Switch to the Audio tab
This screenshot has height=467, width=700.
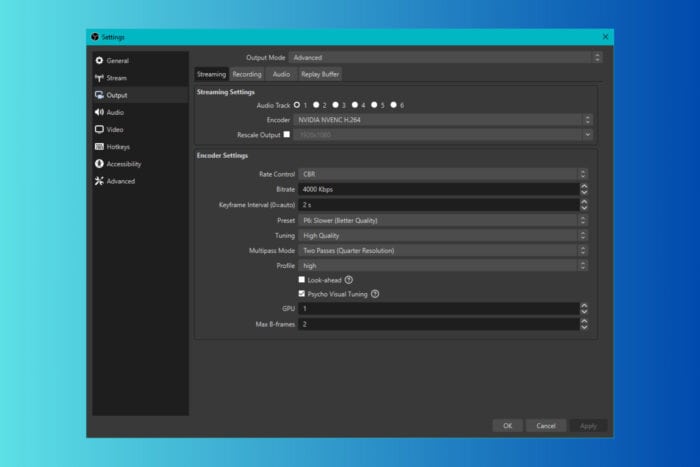coord(281,74)
